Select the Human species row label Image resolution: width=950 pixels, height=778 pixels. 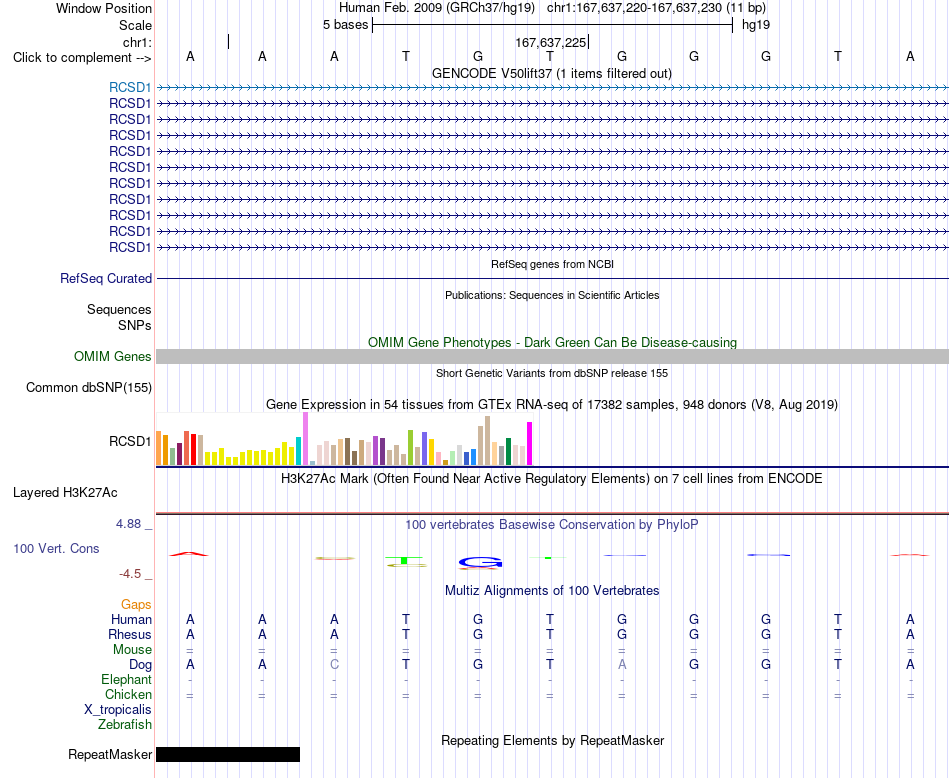pos(131,619)
